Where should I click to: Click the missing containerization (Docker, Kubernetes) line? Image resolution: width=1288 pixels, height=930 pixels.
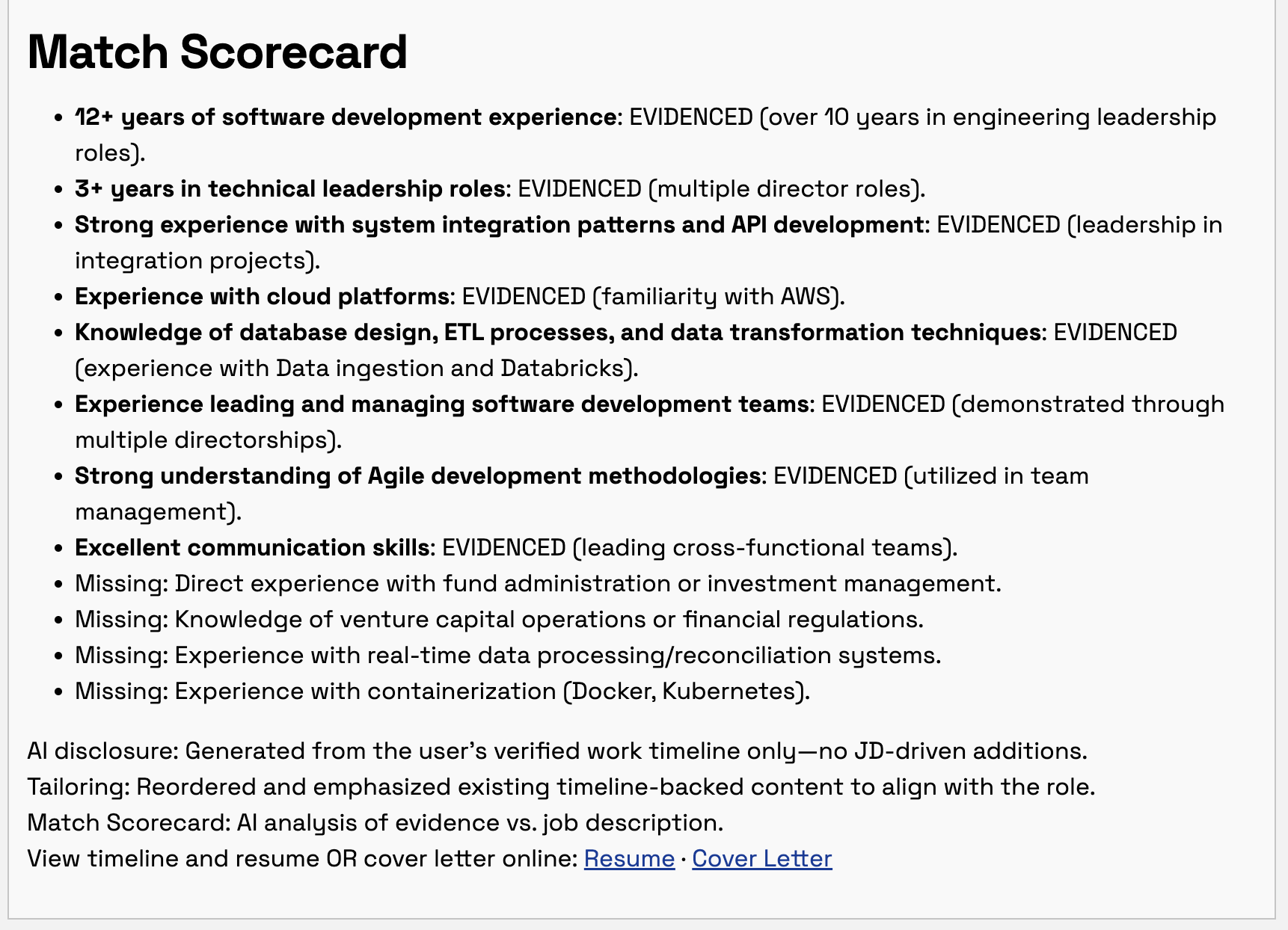coord(442,692)
